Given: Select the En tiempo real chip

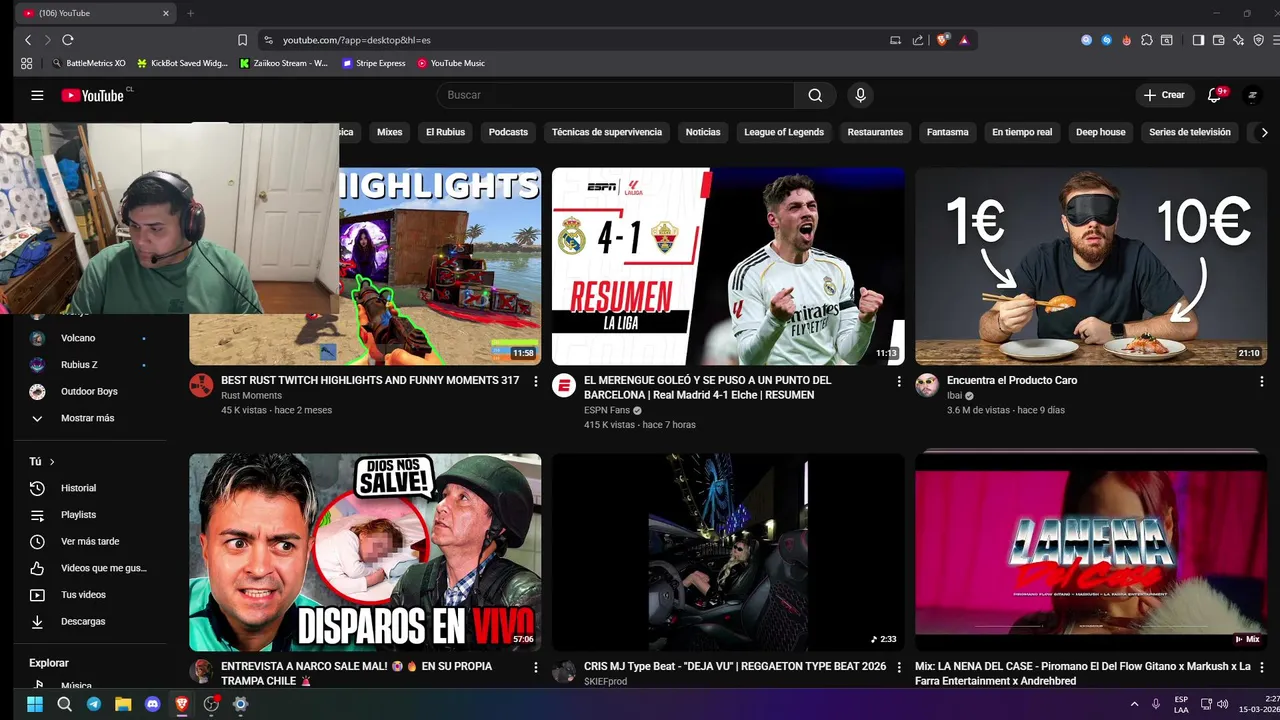Looking at the screenshot, I should coord(1022,132).
